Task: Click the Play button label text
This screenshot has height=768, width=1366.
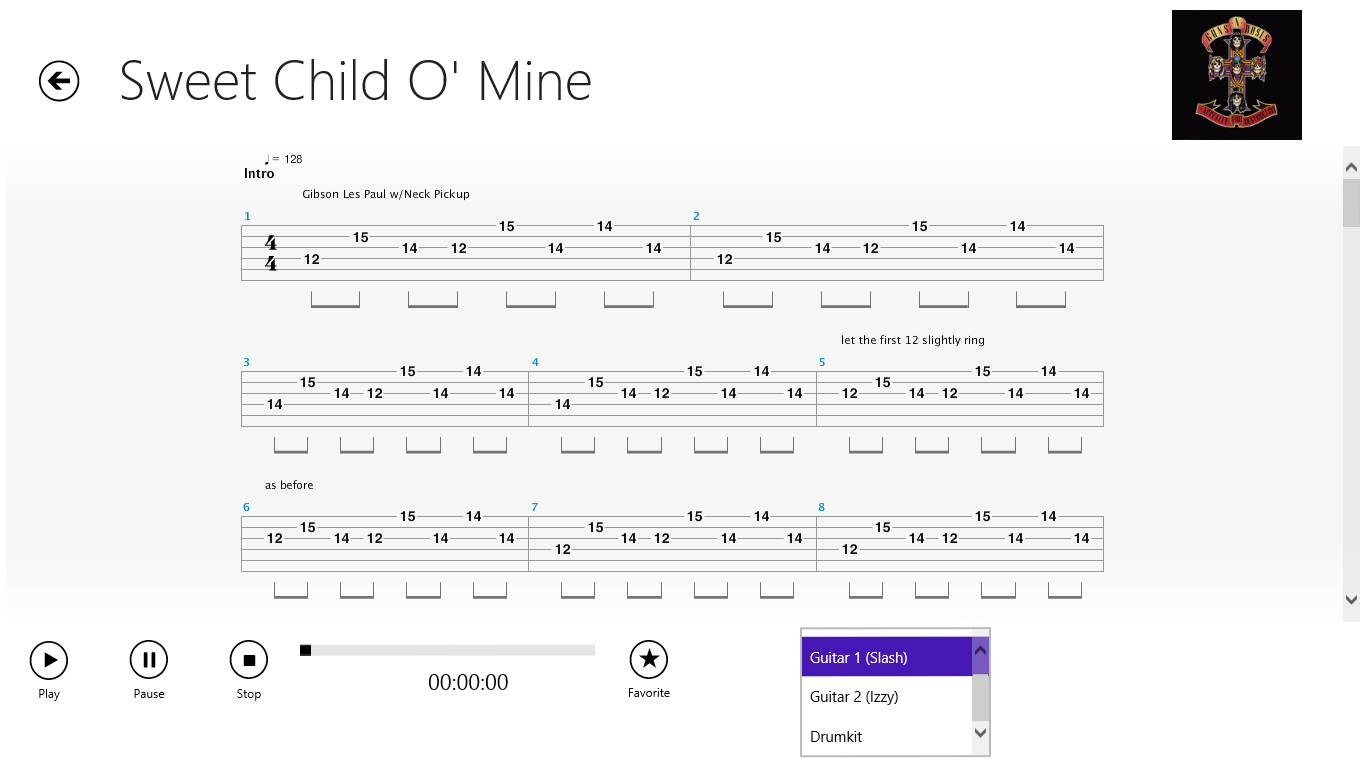Action: [48, 693]
